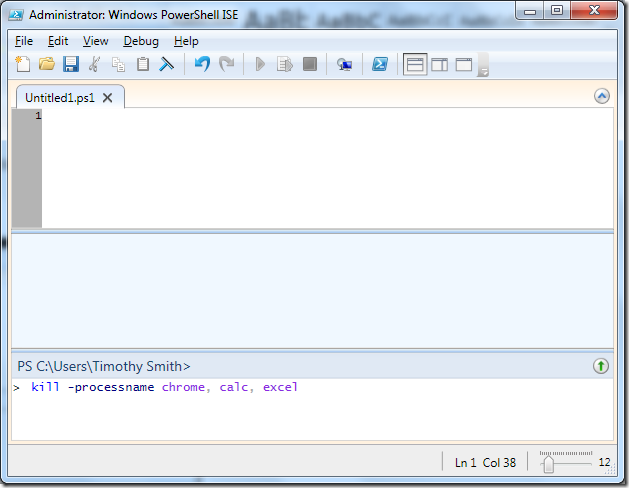The height and width of the screenshot is (488, 629).
Task: Open a script using the folder icon
Action: coord(47,64)
